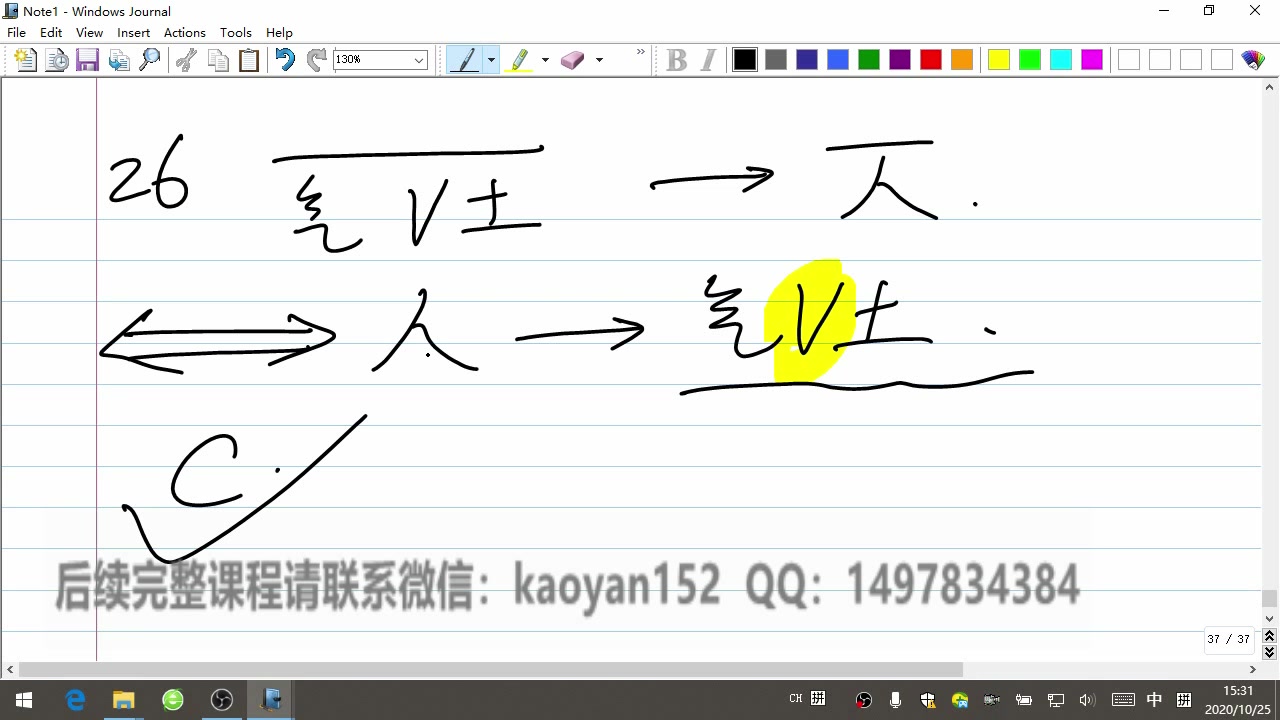Cut selection using the scissors icon

pyautogui.click(x=186, y=60)
